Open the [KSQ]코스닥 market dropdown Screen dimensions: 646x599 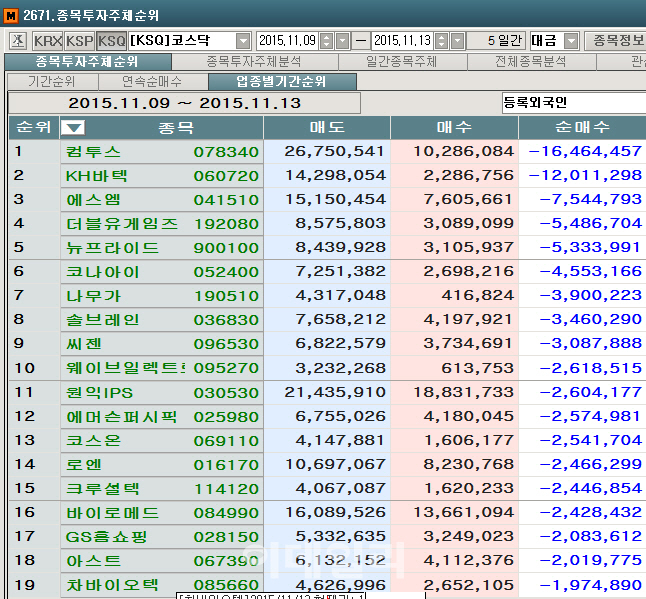point(243,41)
